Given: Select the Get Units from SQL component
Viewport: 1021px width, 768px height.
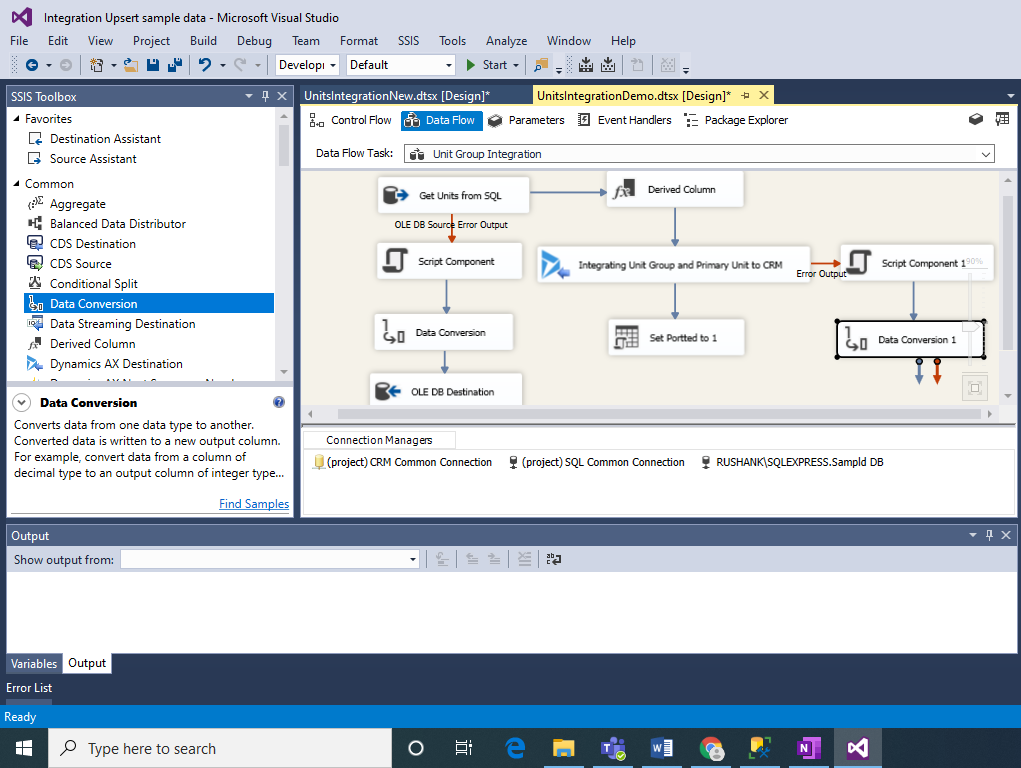Looking at the screenshot, I should (x=453, y=195).
